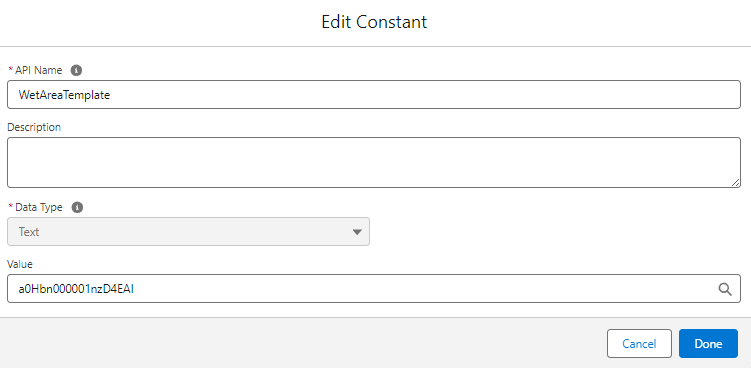Click the WetAreaTemplate text
The width and height of the screenshot is (751, 368).
coord(64,95)
